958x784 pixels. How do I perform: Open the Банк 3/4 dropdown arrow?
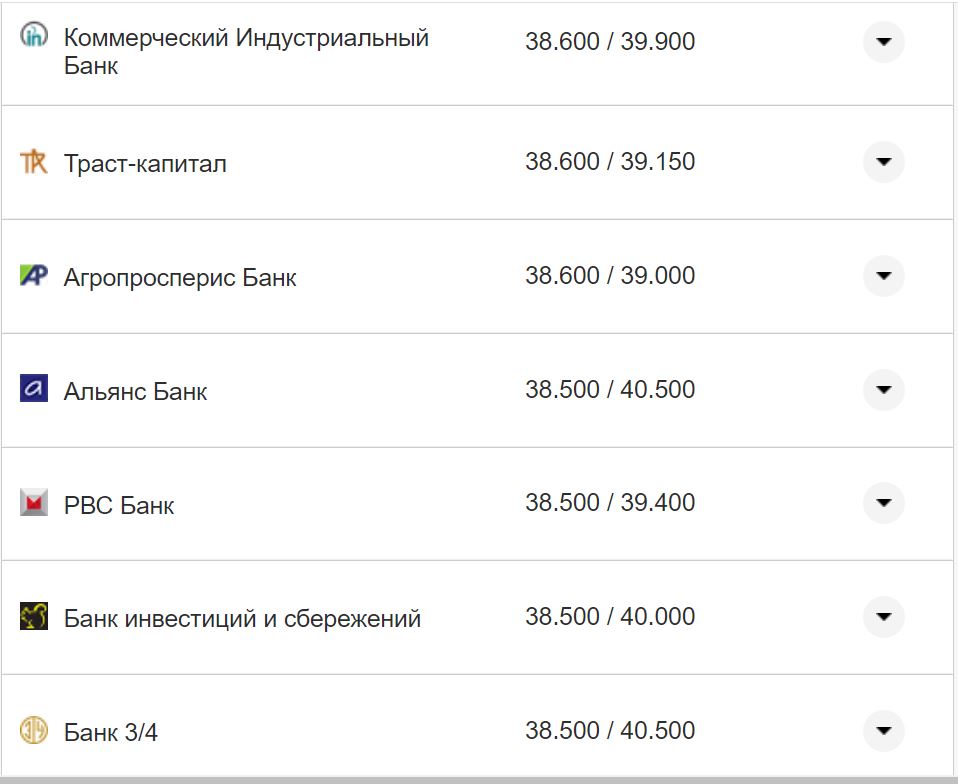click(883, 732)
